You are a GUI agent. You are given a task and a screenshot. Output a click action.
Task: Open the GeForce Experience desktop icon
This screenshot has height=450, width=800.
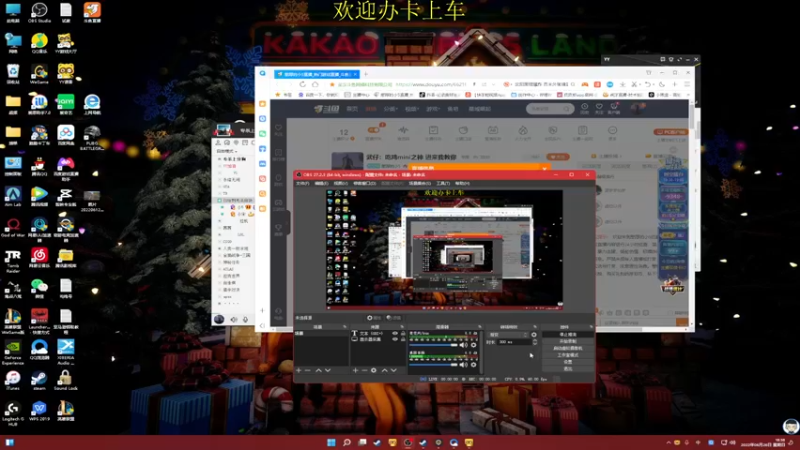pyautogui.click(x=13, y=352)
